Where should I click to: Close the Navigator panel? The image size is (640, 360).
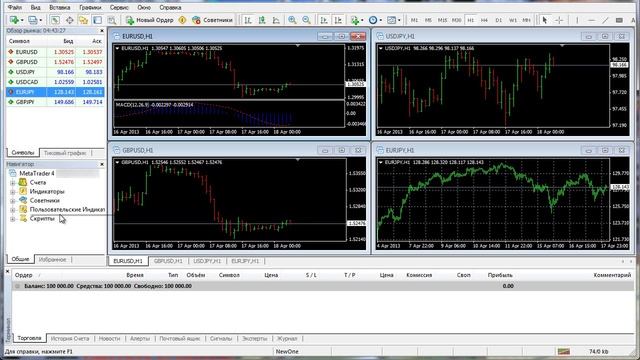tap(102, 164)
